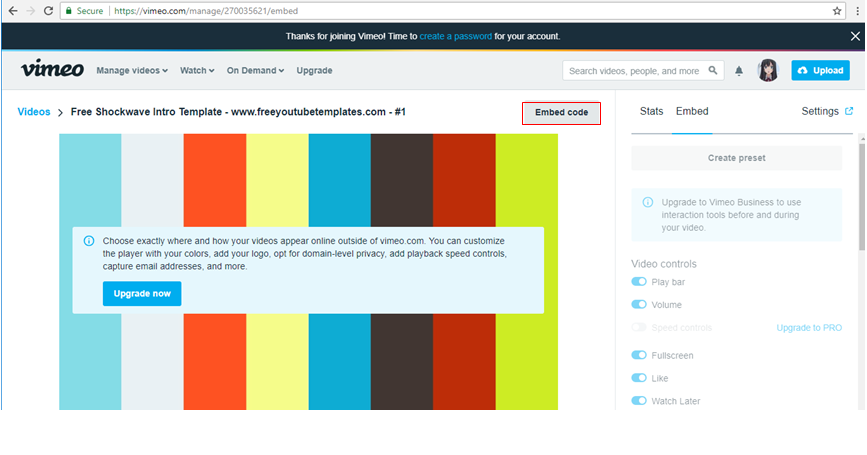Dismiss the create password banner
Image resolution: width=867 pixels, height=455 pixels.
[x=855, y=36]
